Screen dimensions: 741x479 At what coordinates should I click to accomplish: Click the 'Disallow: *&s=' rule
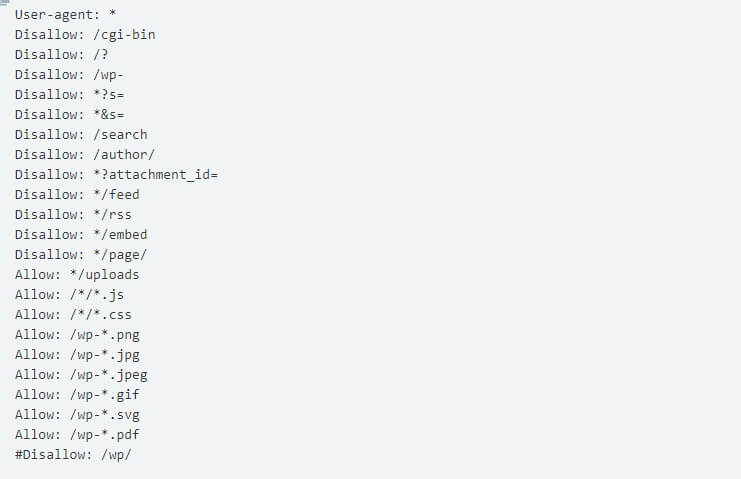click(69, 114)
